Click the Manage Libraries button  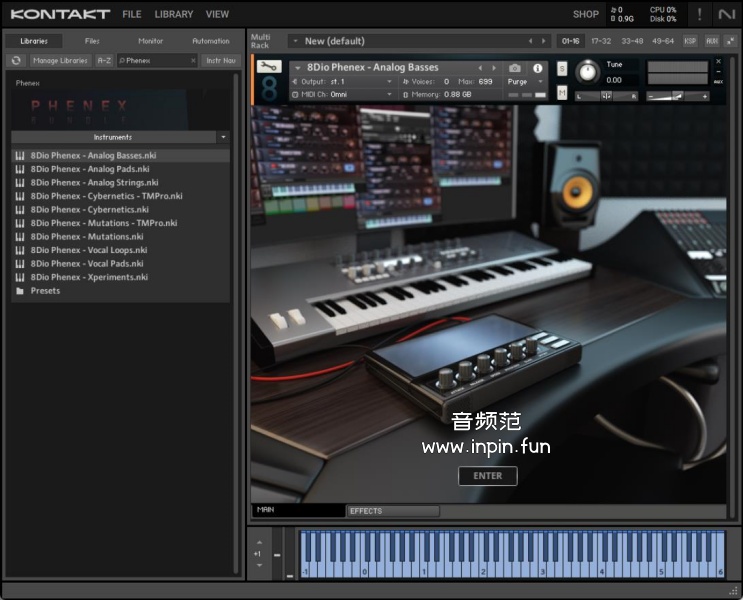[60, 61]
